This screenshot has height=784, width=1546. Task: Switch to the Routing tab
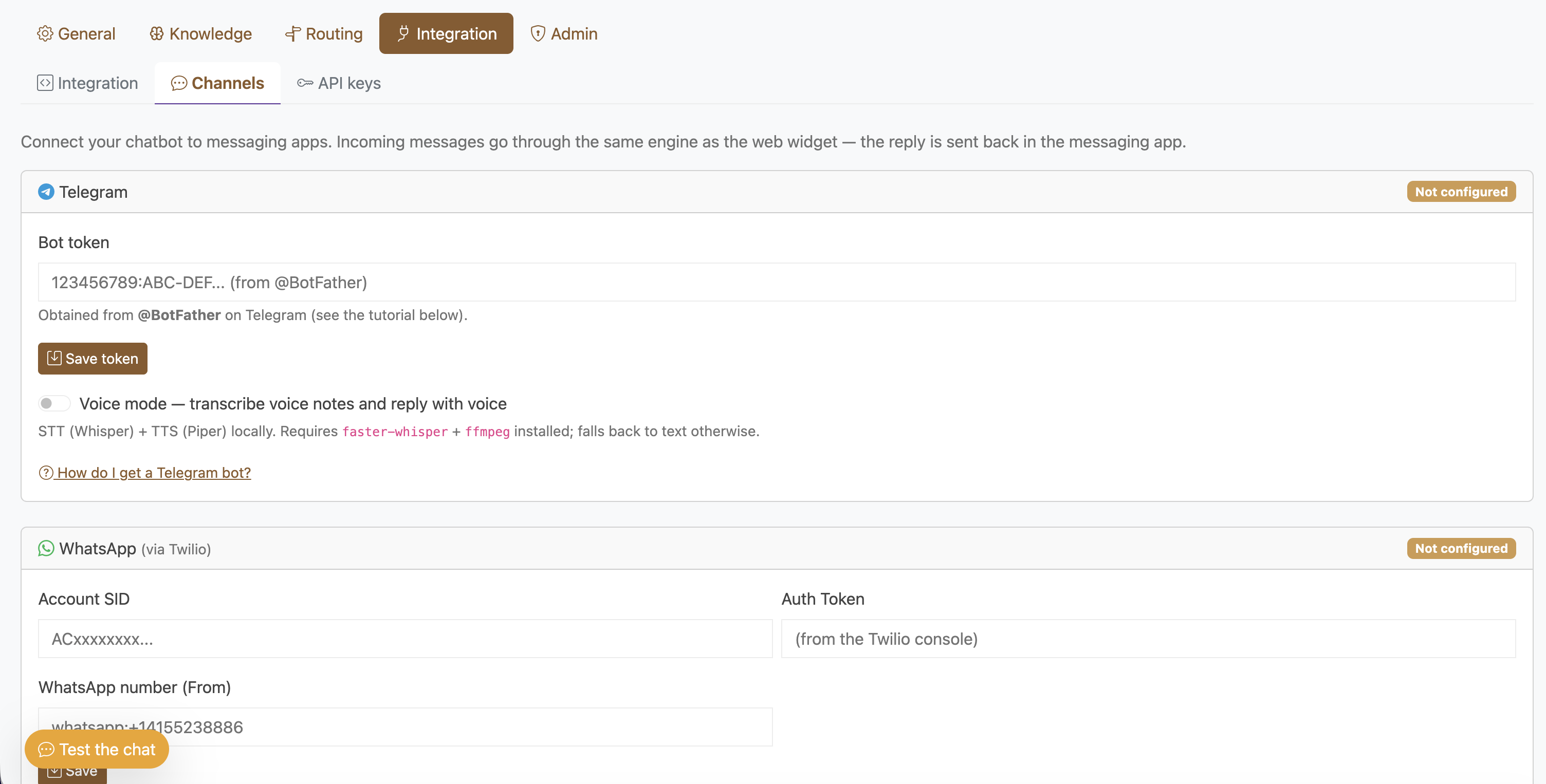(323, 33)
